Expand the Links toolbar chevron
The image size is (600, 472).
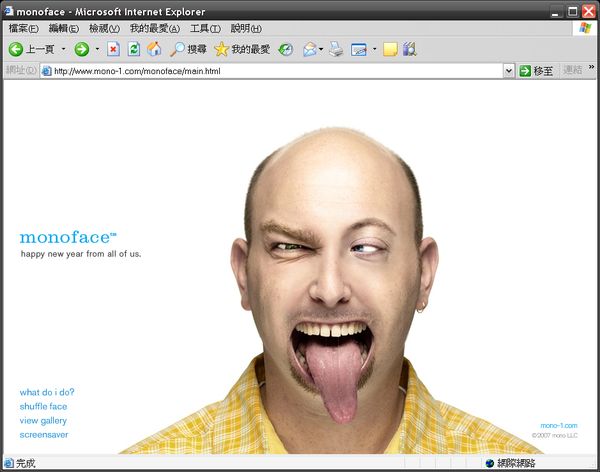pos(592,67)
